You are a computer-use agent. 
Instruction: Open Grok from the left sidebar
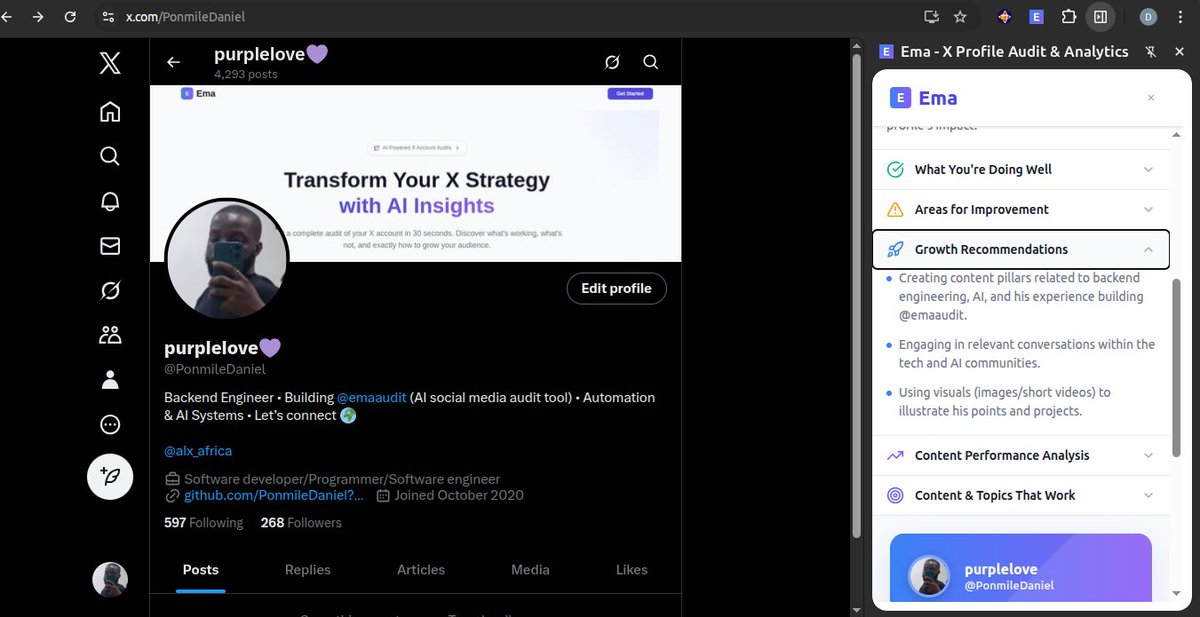point(110,290)
